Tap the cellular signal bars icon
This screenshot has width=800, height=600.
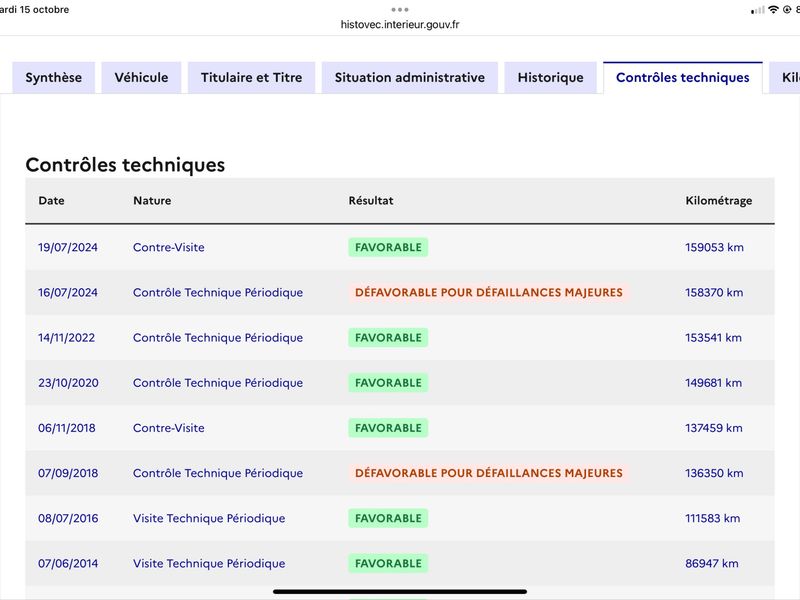coord(758,10)
